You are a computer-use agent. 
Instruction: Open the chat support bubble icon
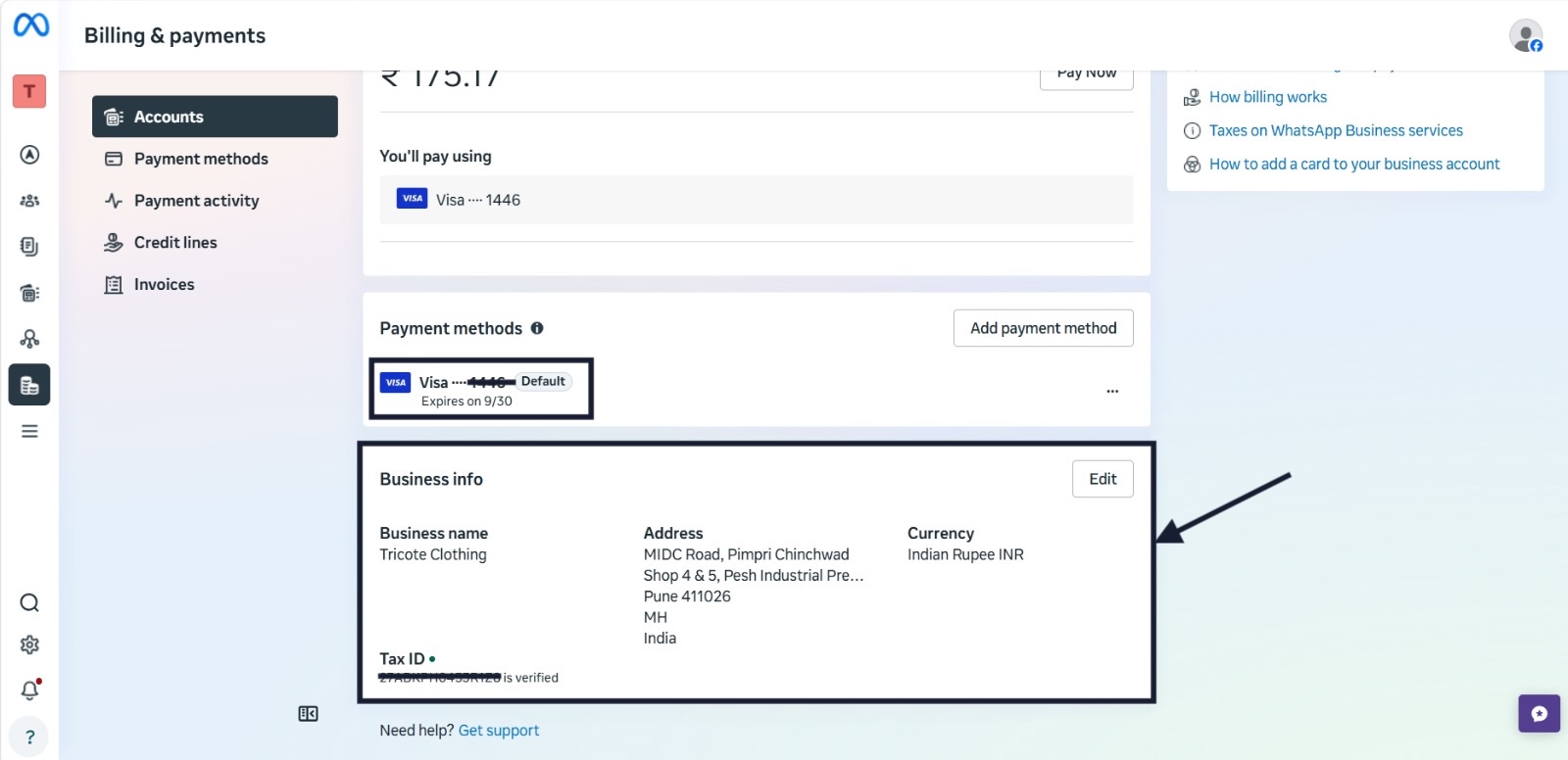pyautogui.click(x=1539, y=713)
